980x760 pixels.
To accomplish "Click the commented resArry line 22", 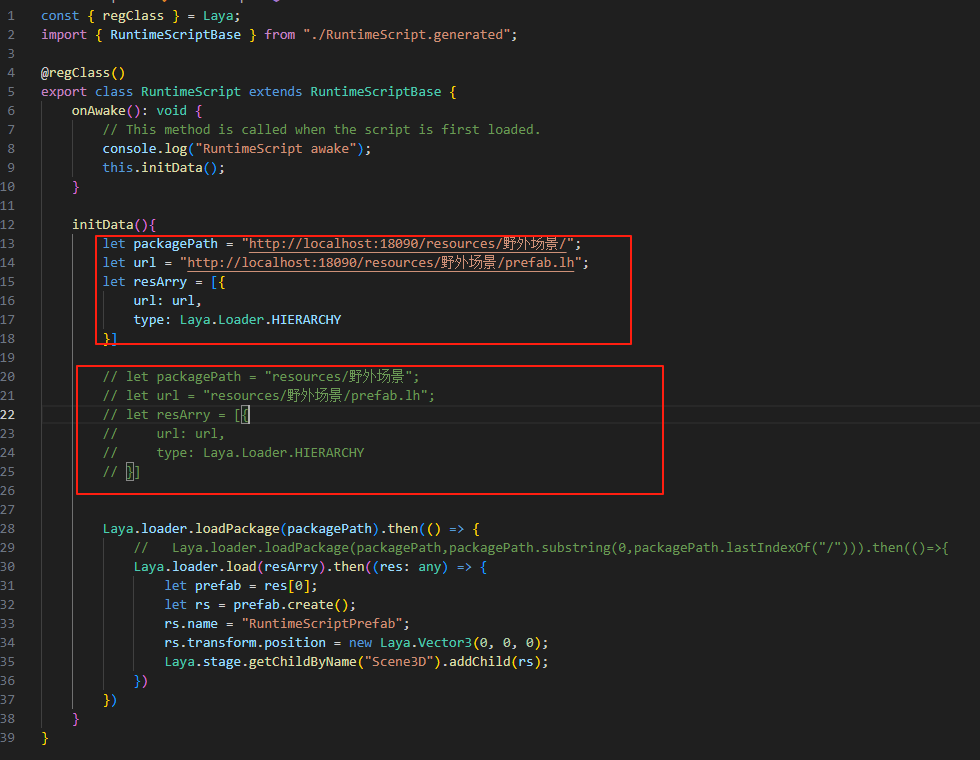I will (x=176, y=415).
